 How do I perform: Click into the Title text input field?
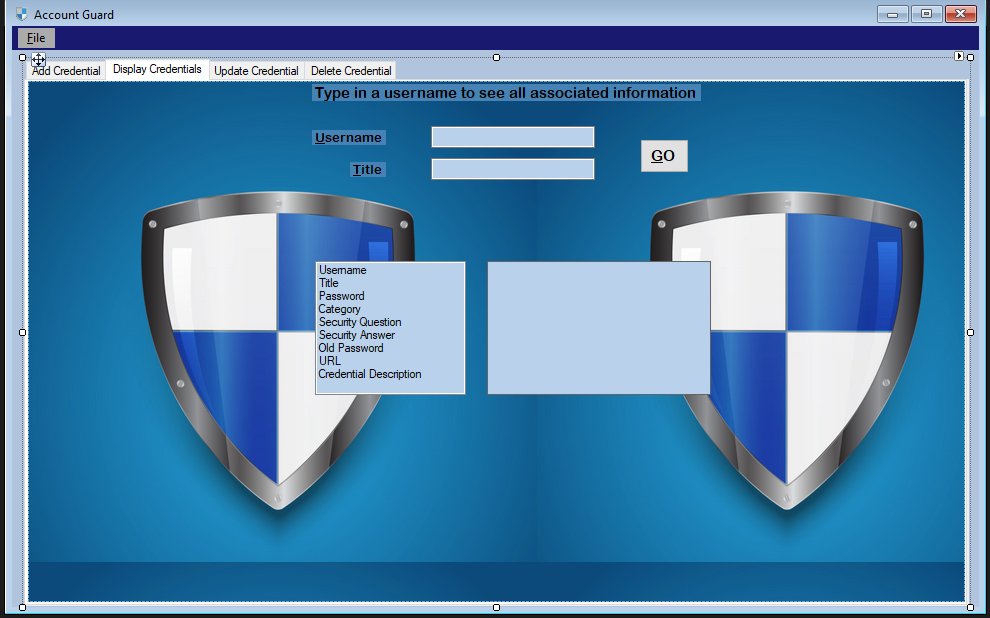click(x=512, y=169)
